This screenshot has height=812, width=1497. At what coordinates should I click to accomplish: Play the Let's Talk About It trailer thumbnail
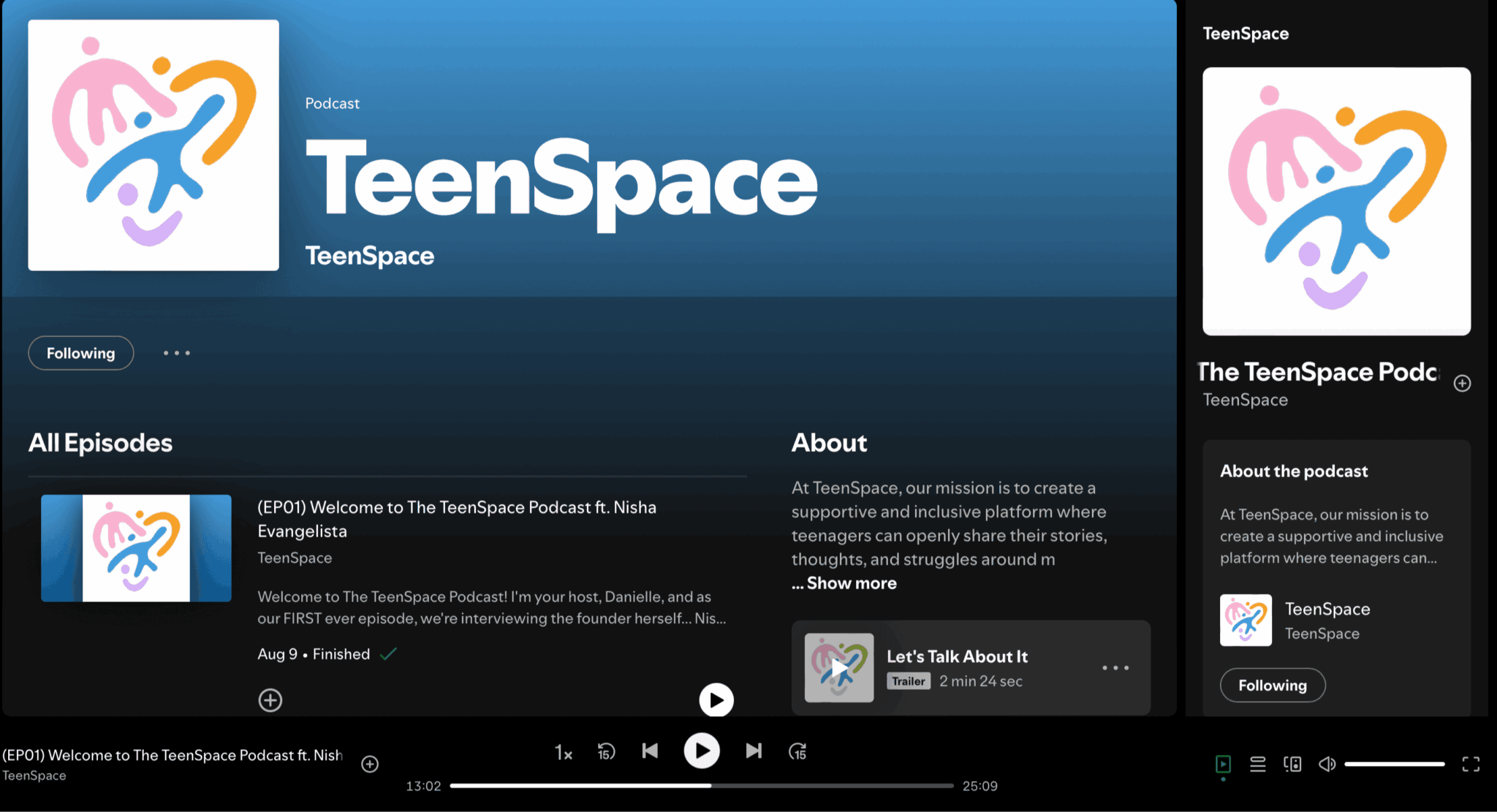pyautogui.click(x=839, y=668)
